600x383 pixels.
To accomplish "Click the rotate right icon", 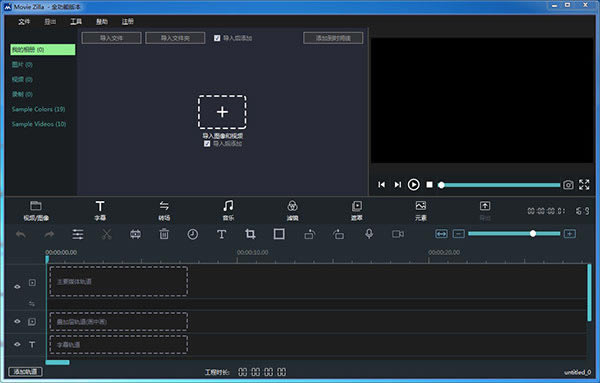I will point(338,234).
